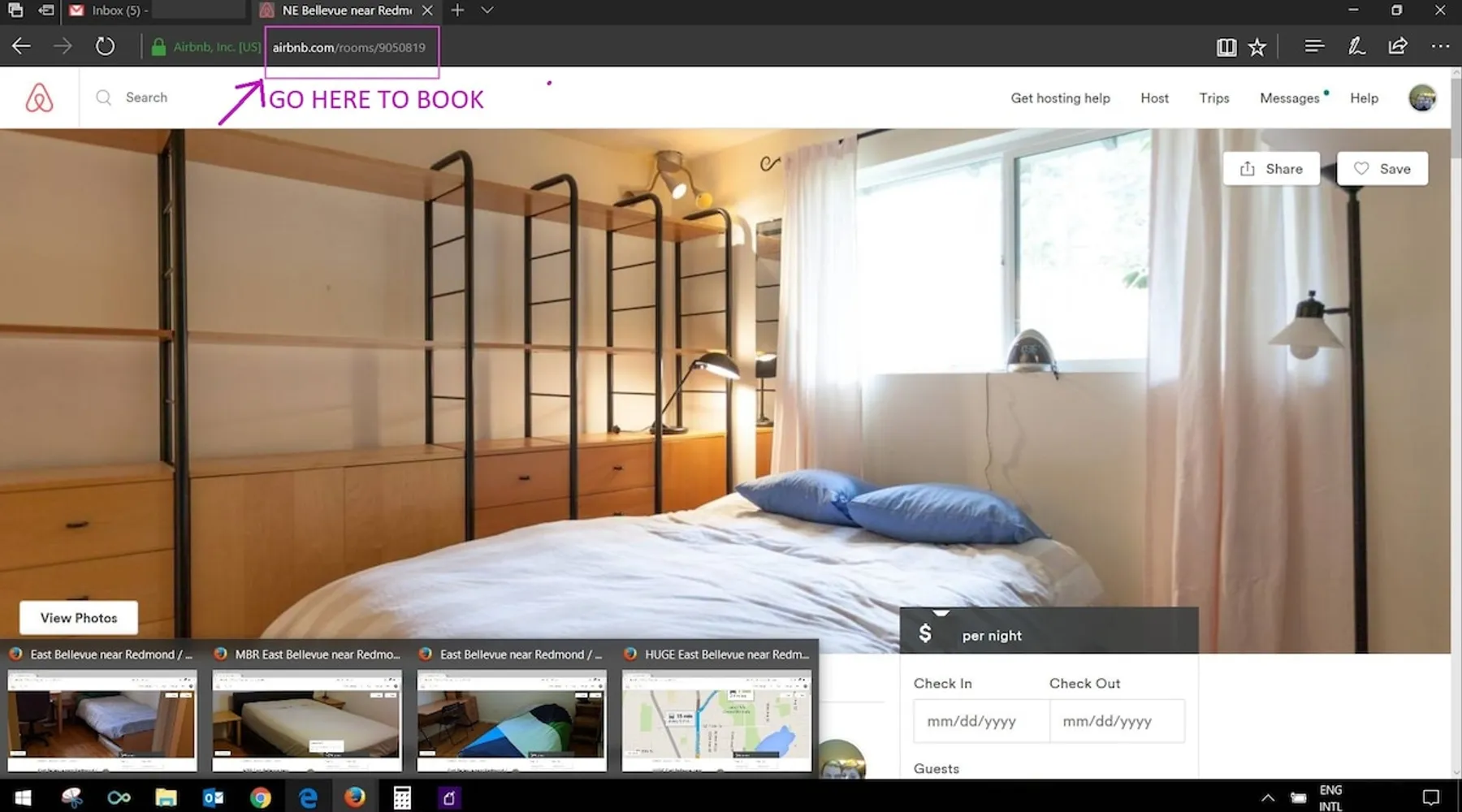Open Edge's more options ellipsis menu

[1440, 46]
